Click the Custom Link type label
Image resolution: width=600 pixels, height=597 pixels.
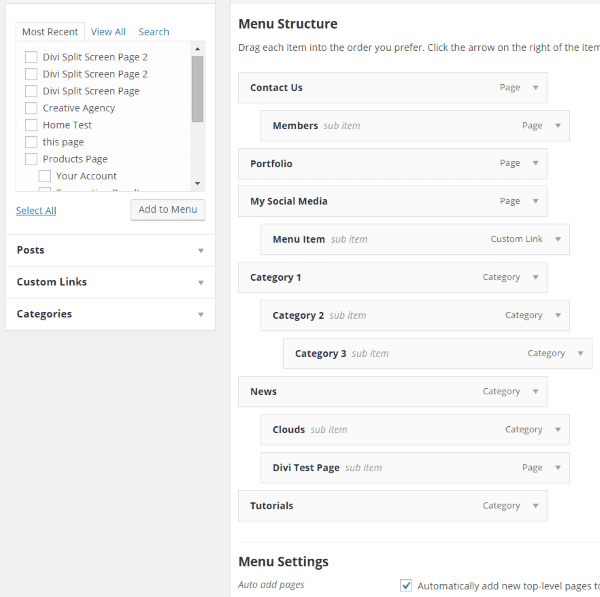coord(517,239)
